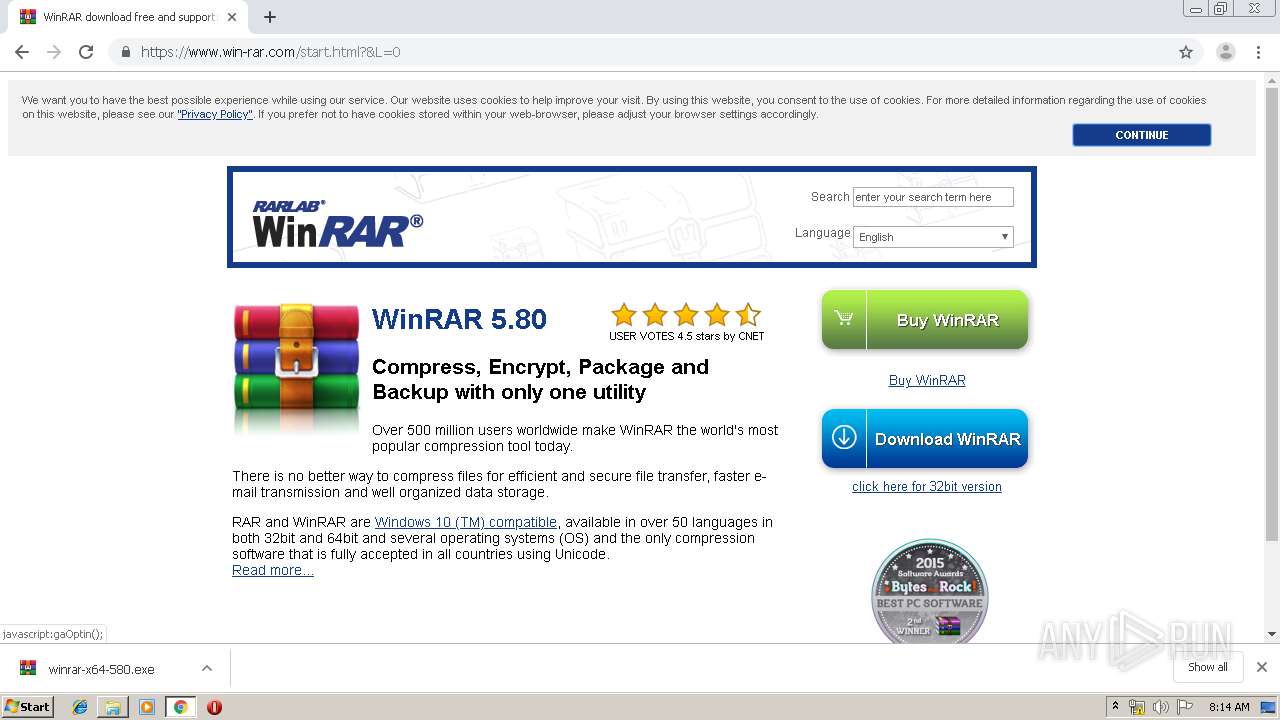Open downloaded winrar-x64-580.exe file
Screen dimensions: 1280x720
pyautogui.click(x=101, y=669)
